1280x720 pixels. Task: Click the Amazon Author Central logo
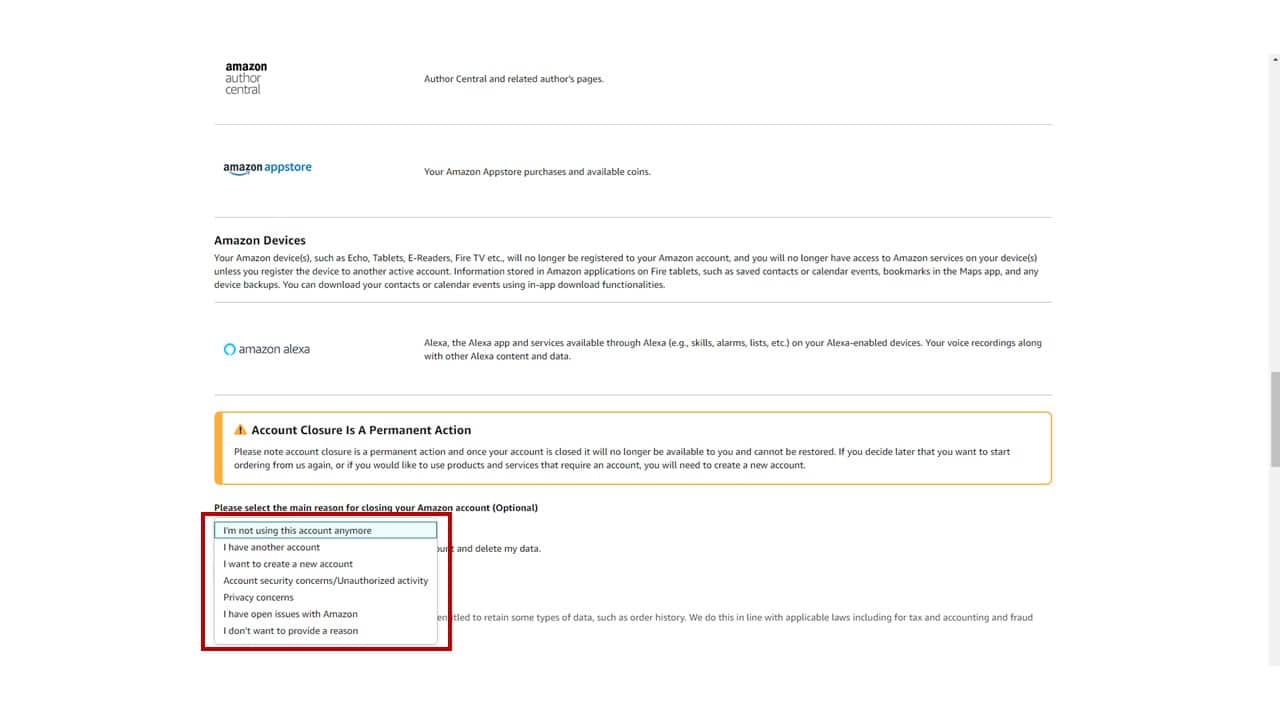tap(246, 78)
